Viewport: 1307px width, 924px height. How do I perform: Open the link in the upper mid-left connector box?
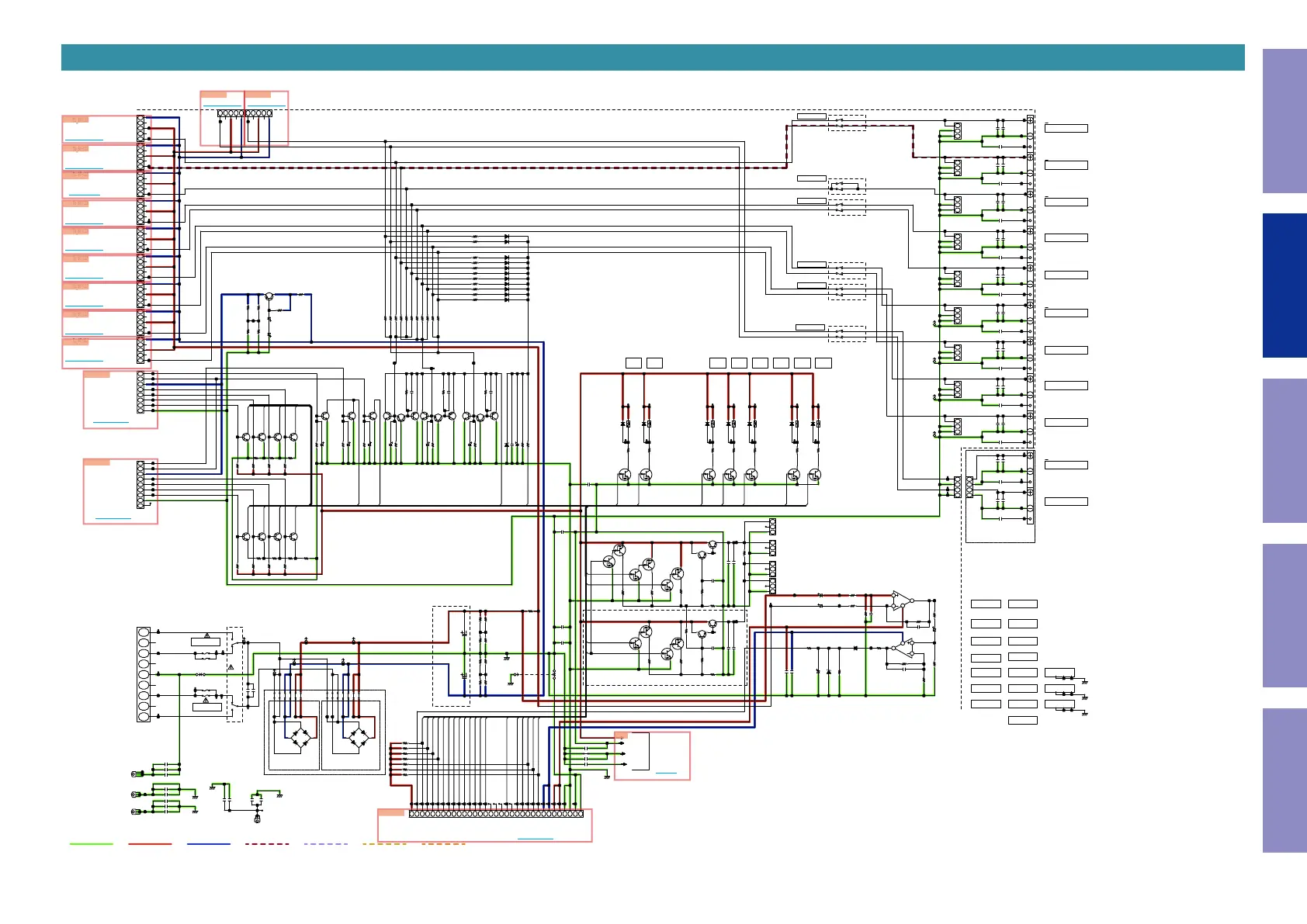[x=111, y=422]
